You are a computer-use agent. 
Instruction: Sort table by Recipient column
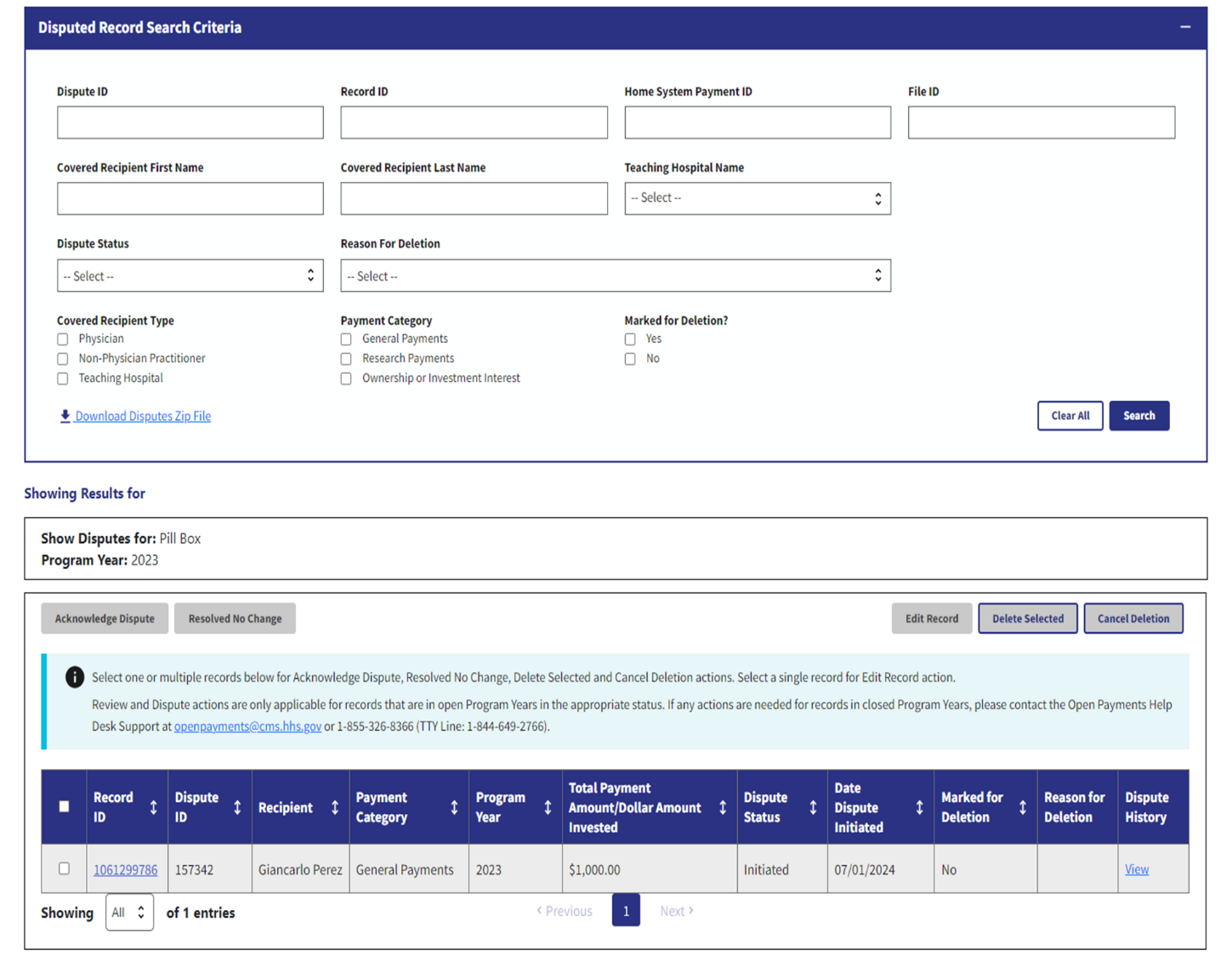coord(335,807)
